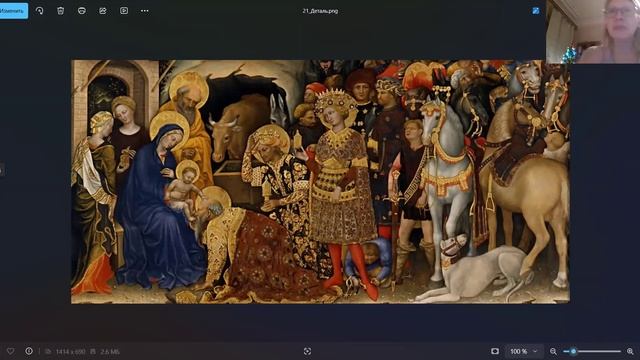
Task: Click the blue Изменить edit button
Action: (13, 11)
